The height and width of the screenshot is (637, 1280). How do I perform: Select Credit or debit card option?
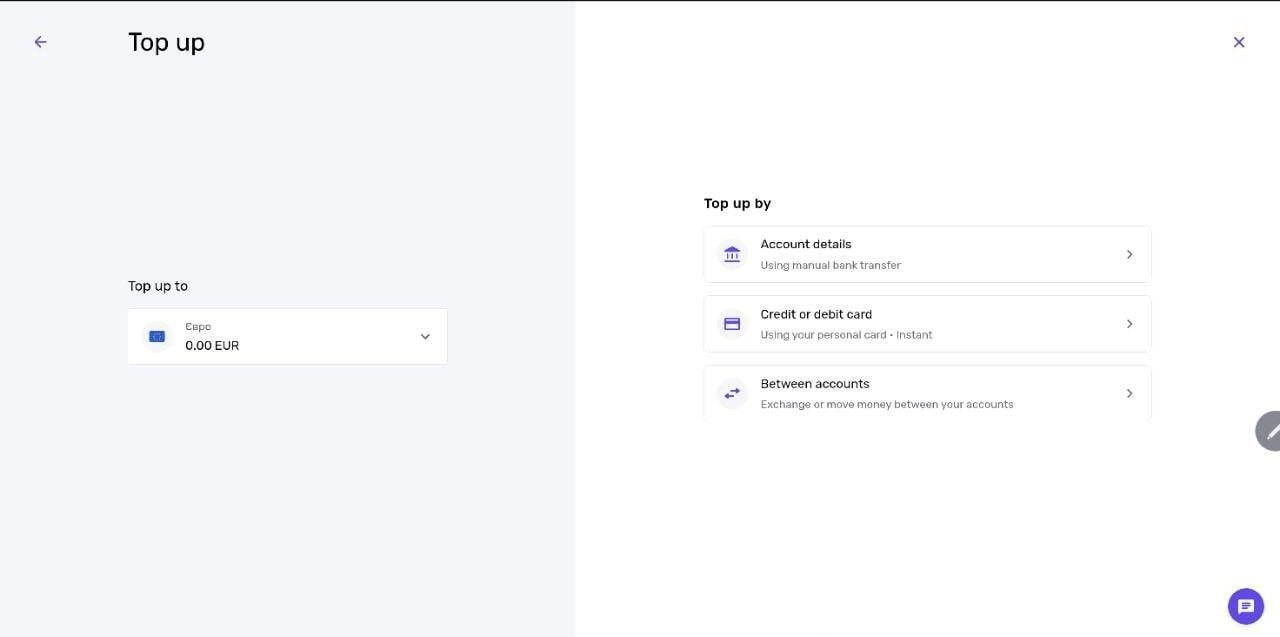[x=927, y=324]
